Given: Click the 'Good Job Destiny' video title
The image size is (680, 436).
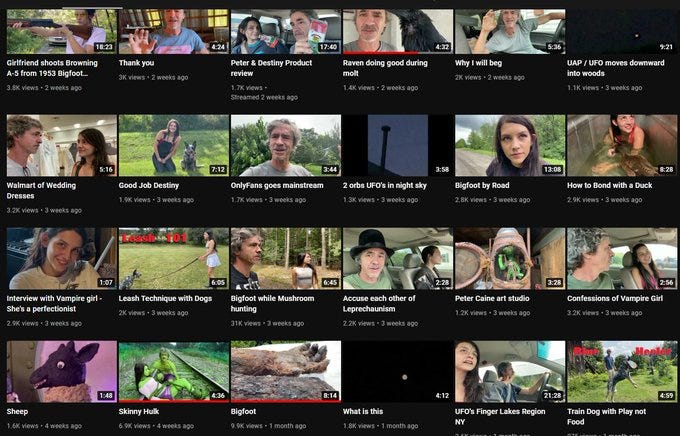Looking at the screenshot, I should tap(149, 185).
